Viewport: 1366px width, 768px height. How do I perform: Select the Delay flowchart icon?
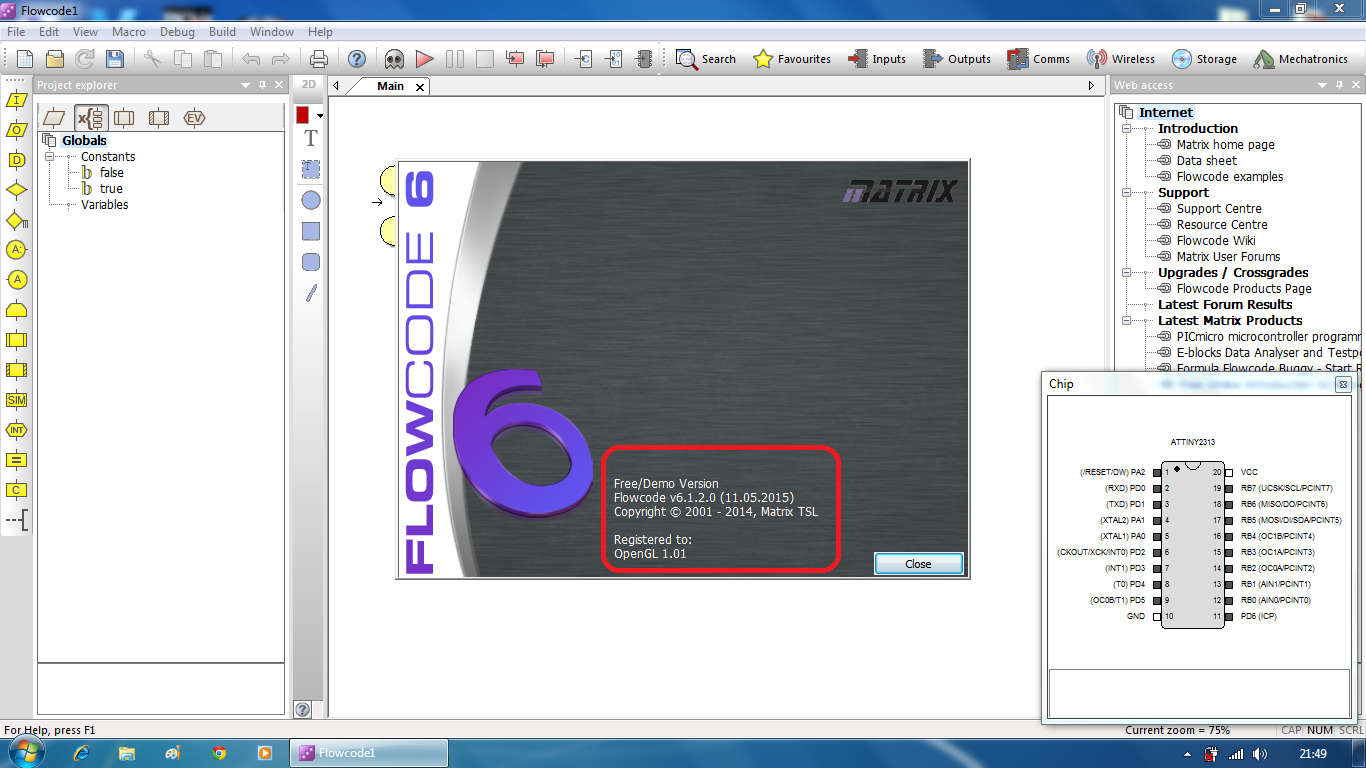pyautogui.click(x=16, y=160)
